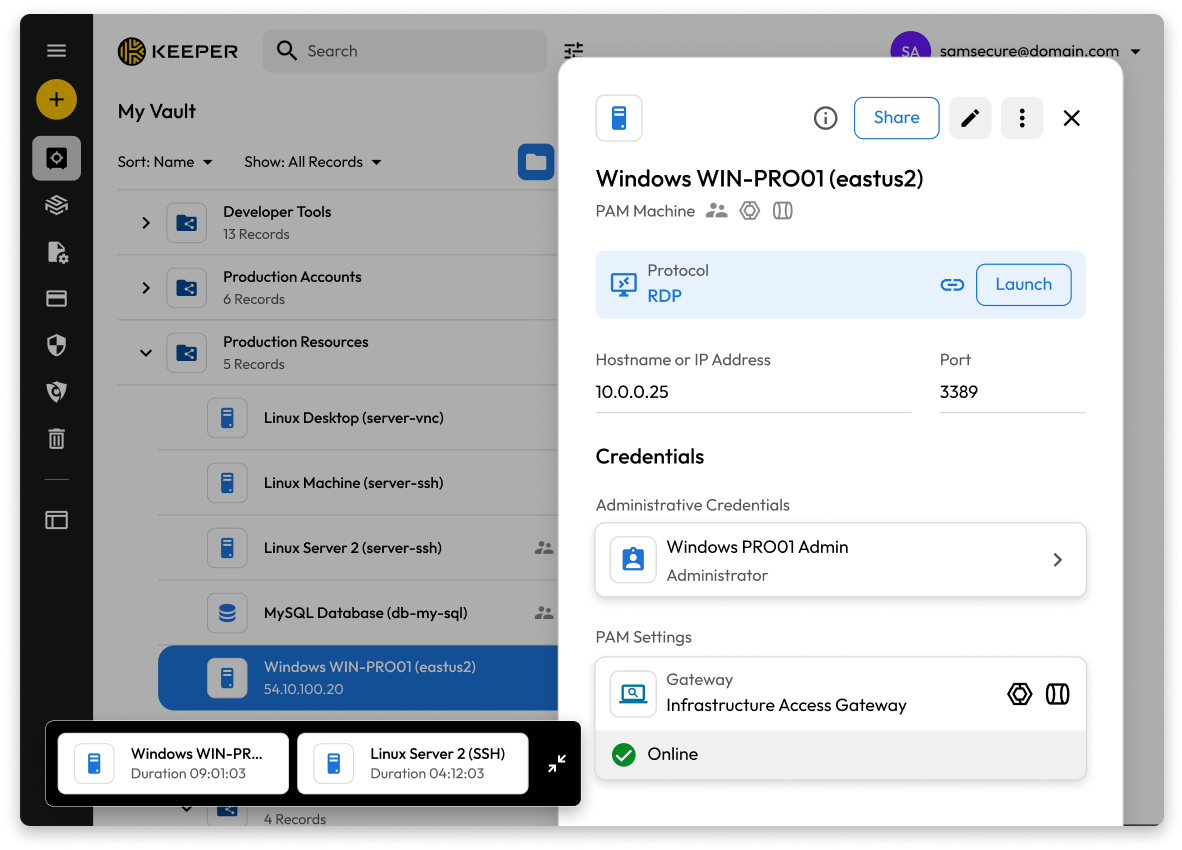Collapse the Production Resources folder

146,353
